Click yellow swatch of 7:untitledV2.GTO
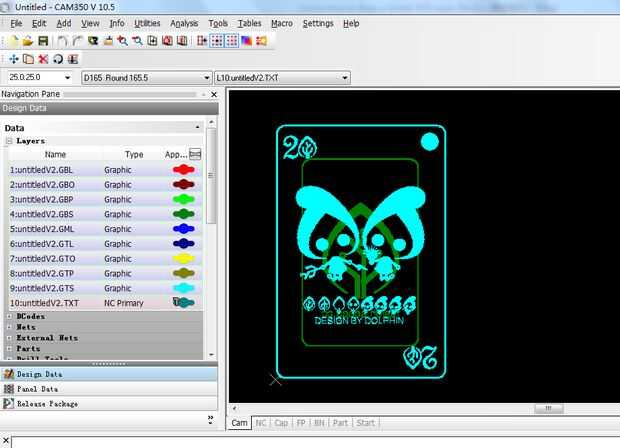Viewport: 620px width, 448px height. tap(183, 259)
